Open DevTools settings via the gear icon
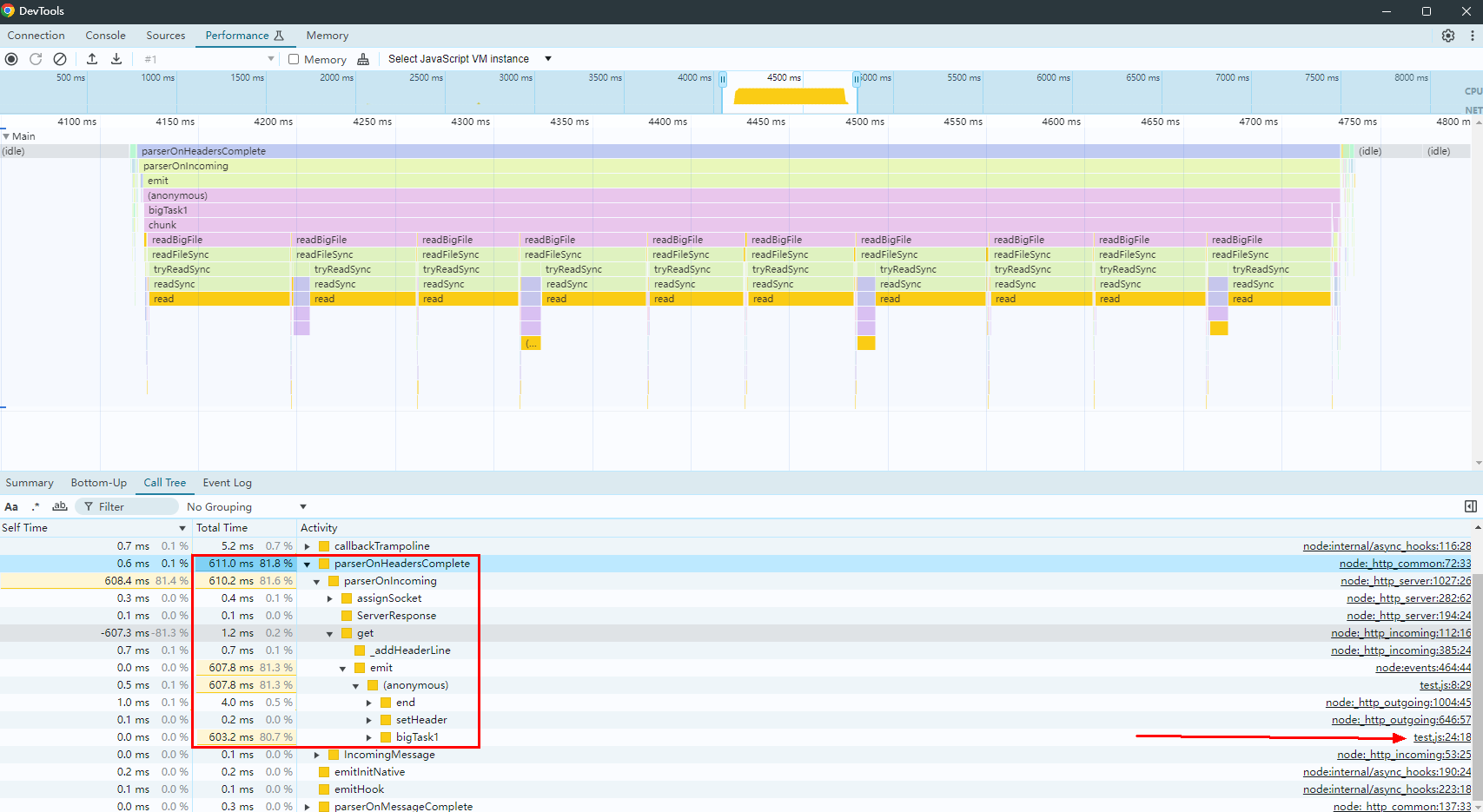The width and height of the screenshot is (1483, 812). point(1447,35)
